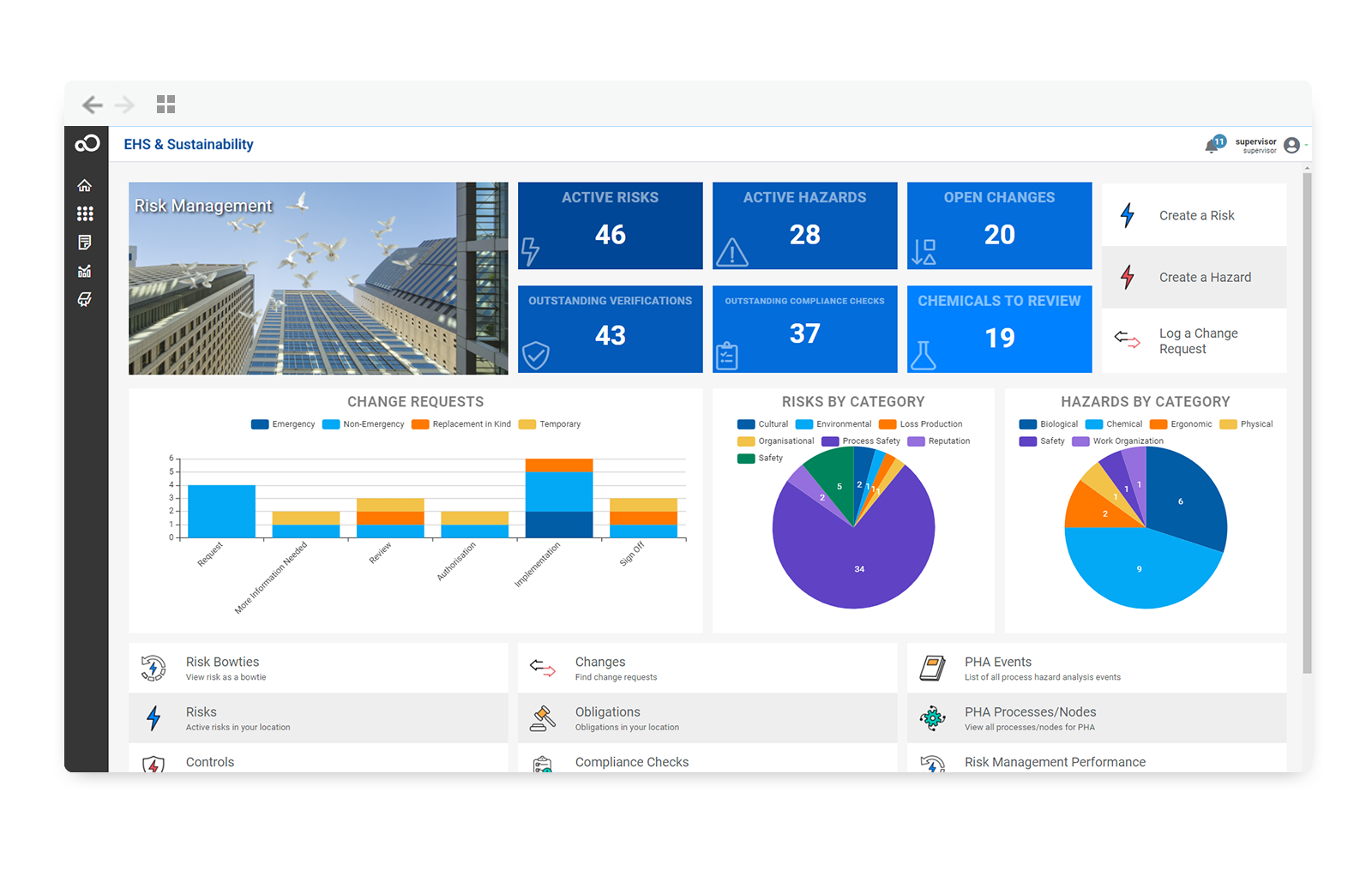Toggle Chemical legend in Hazards chart

(1114, 424)
